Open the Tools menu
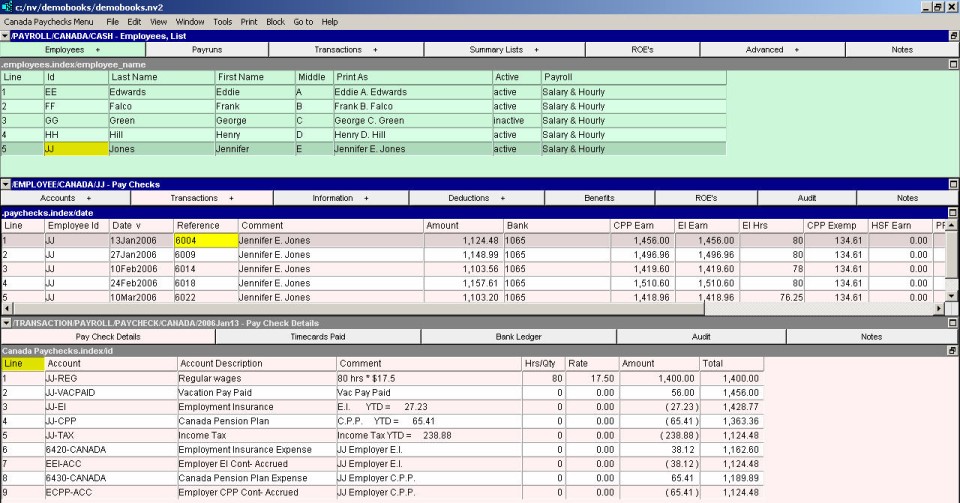Screen dimensions: 960x503 222,21
